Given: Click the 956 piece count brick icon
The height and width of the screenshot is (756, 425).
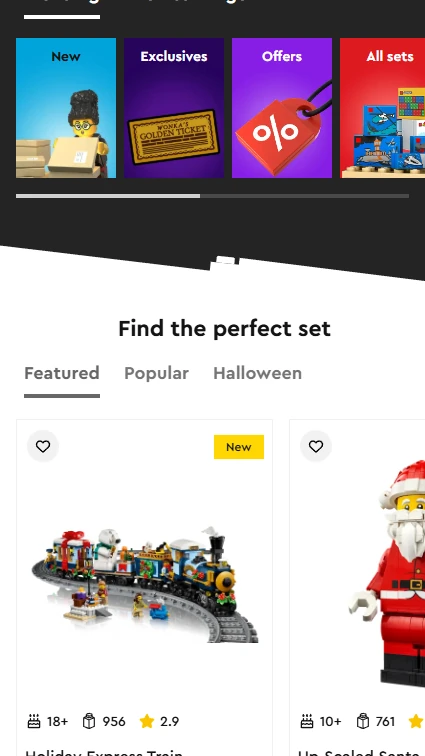Looking at the screenshot, I should click(x=89, y=721).
